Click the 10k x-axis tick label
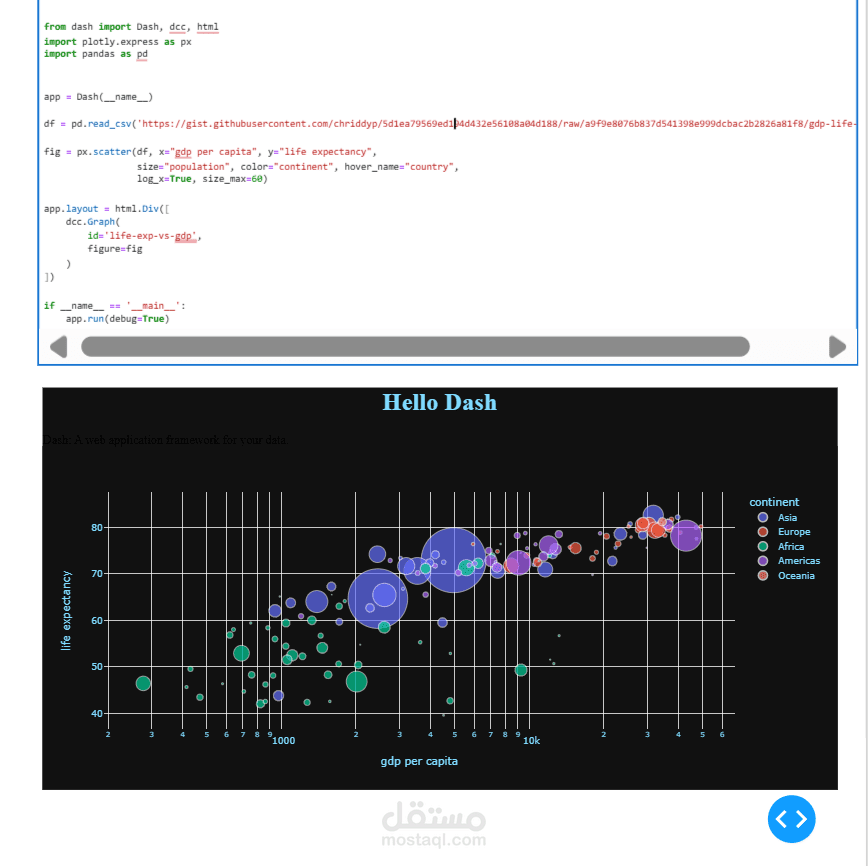 point(531,740)
